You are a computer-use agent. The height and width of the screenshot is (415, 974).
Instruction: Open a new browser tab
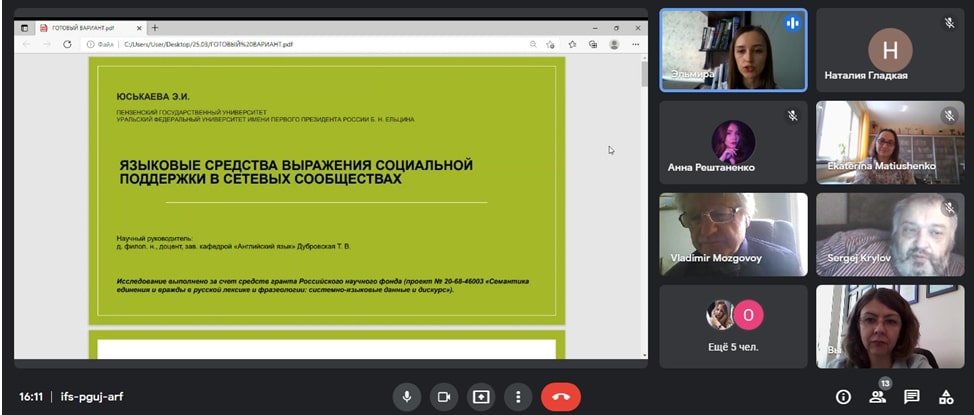154,28
